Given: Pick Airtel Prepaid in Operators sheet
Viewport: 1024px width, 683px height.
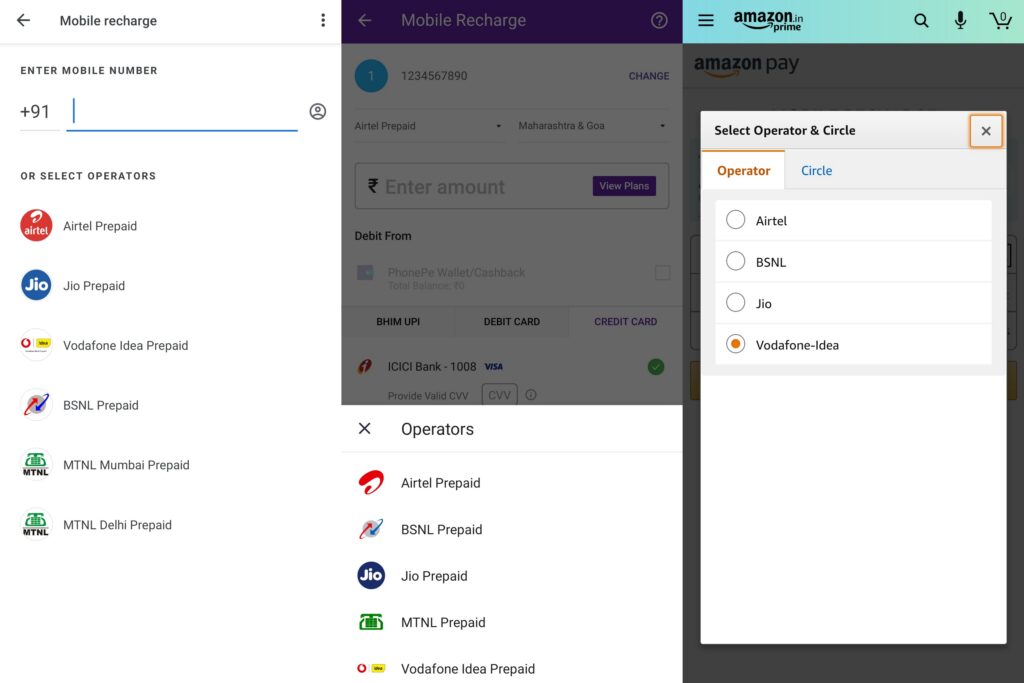Looking at the screenshot, I should click(x=441, y=483).
